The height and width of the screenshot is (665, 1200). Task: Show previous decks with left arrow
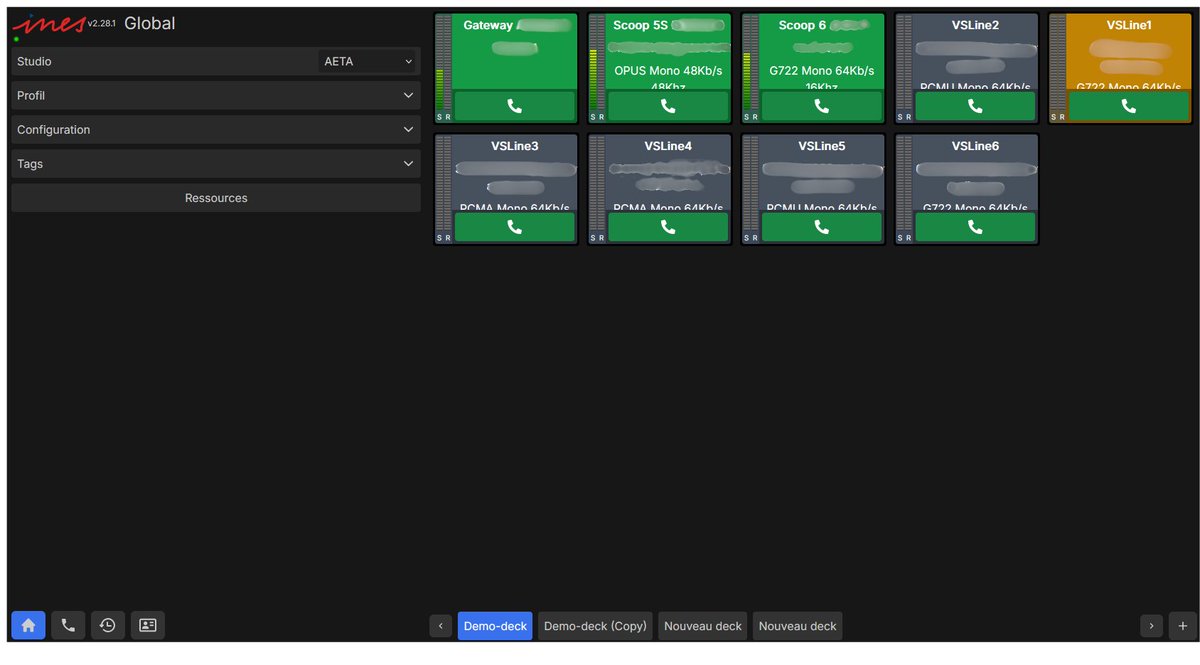pos(441,626)
